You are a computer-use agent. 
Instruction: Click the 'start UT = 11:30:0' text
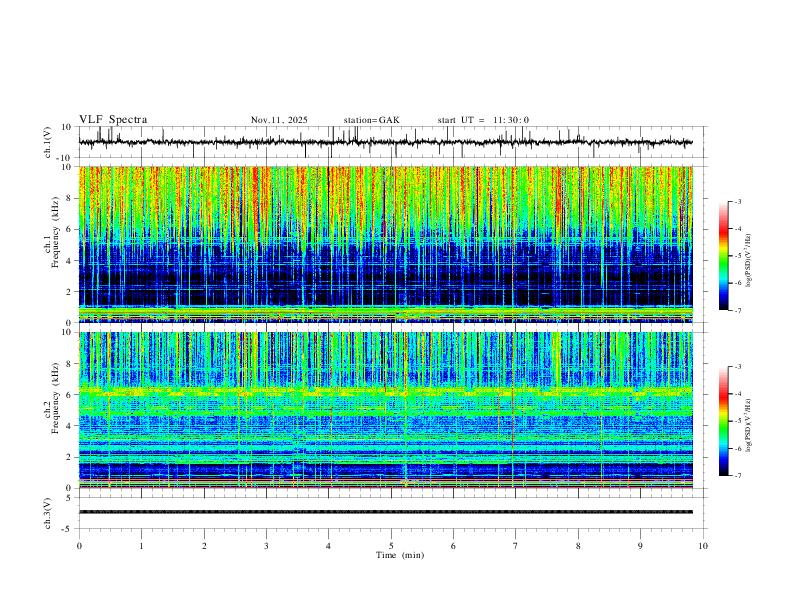pyautogui.click(x=483, y=120)
